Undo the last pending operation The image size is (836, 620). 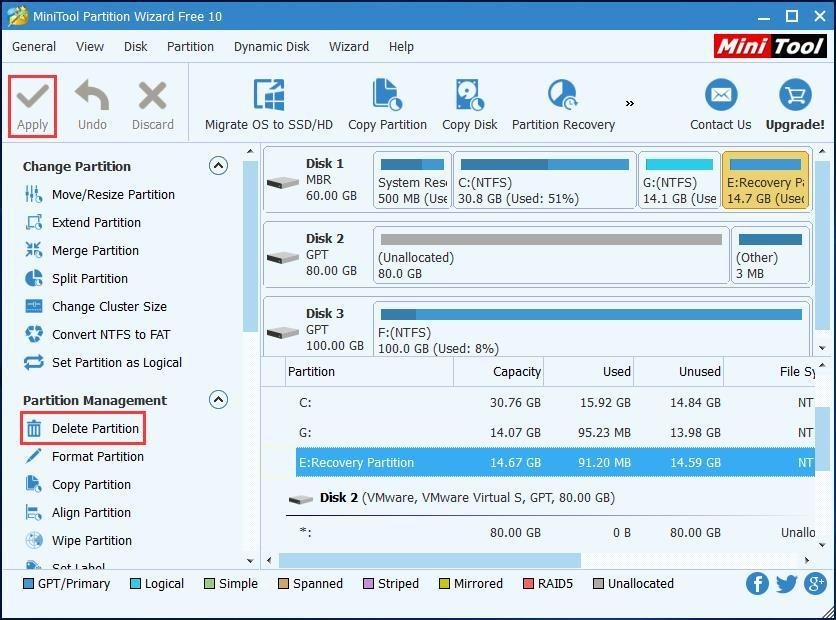point(92,107)
